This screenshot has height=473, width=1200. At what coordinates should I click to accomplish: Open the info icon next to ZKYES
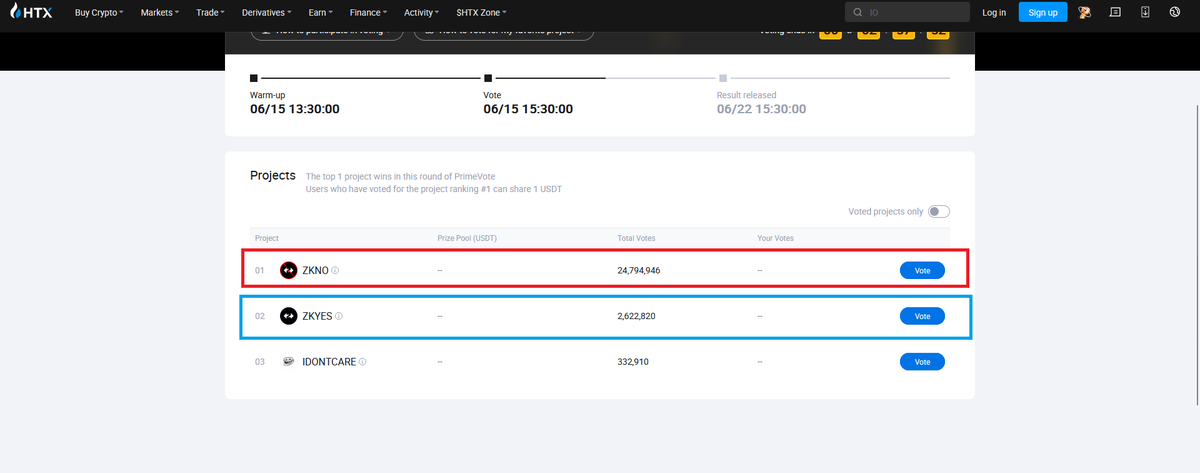click(x=339, y=316)
